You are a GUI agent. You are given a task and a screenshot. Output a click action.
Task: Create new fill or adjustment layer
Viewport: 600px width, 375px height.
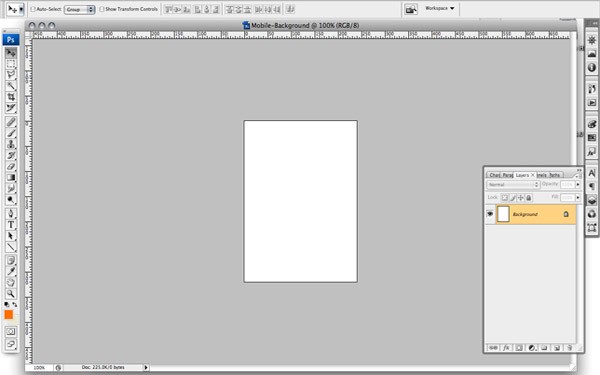click(532, 348)
